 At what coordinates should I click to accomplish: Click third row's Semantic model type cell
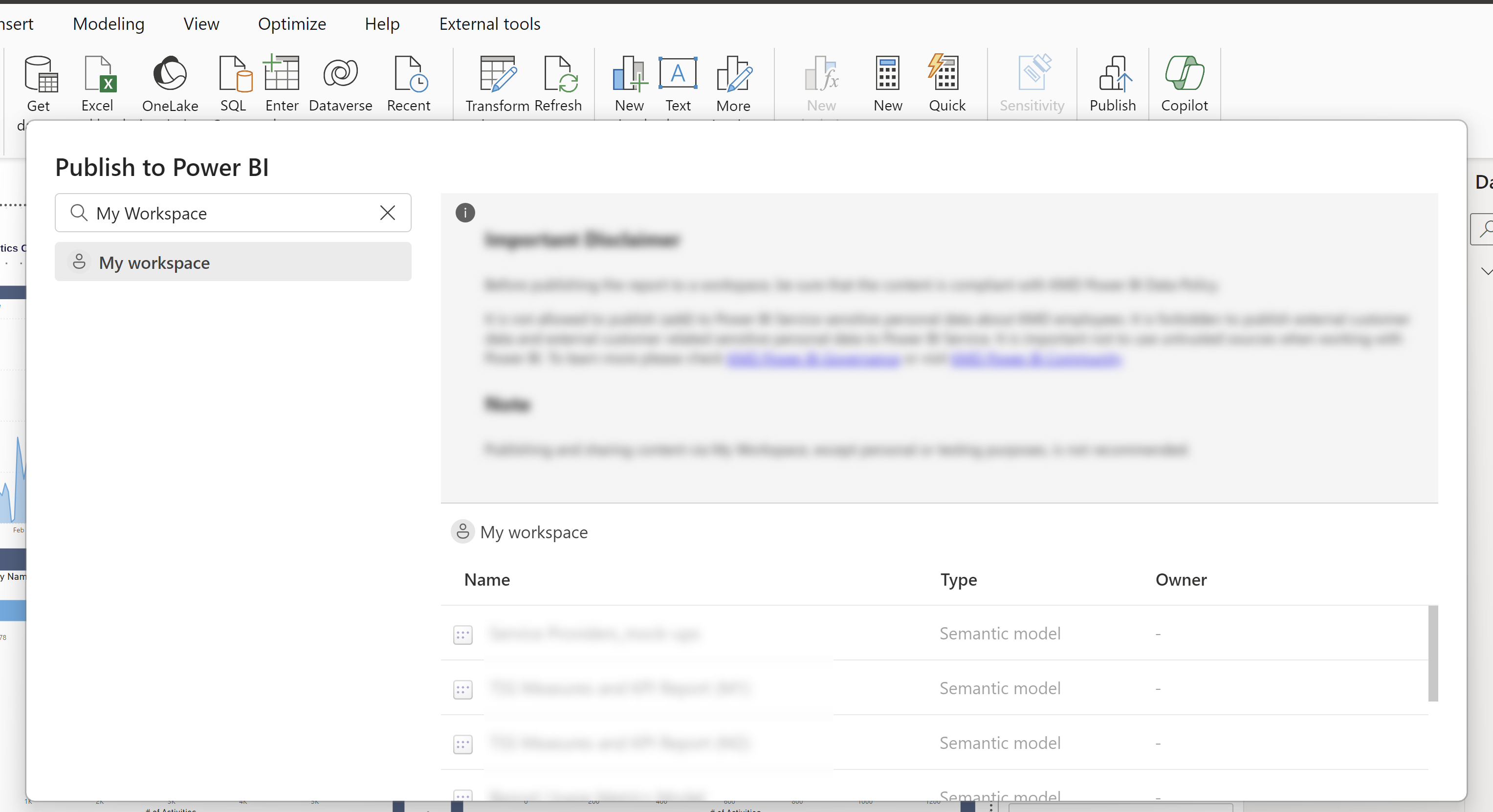click(x=1000, y=743)
